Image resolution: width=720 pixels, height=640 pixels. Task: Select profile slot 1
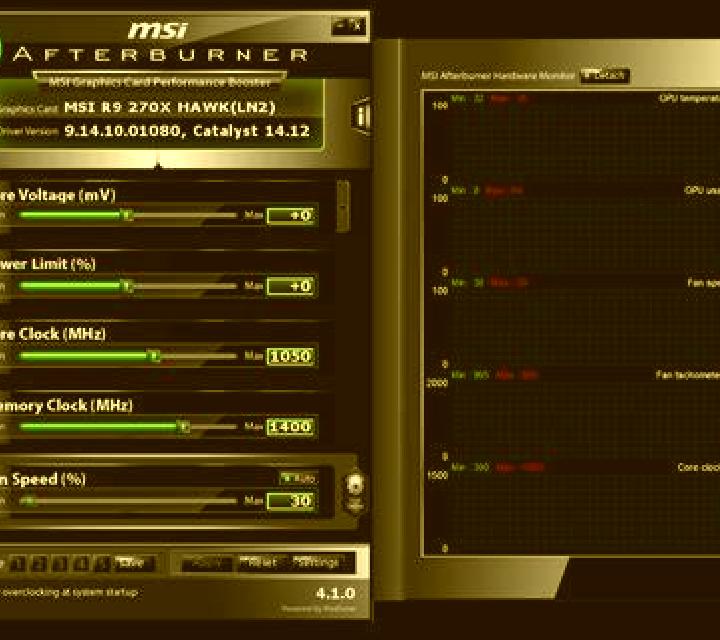[18, 563]
